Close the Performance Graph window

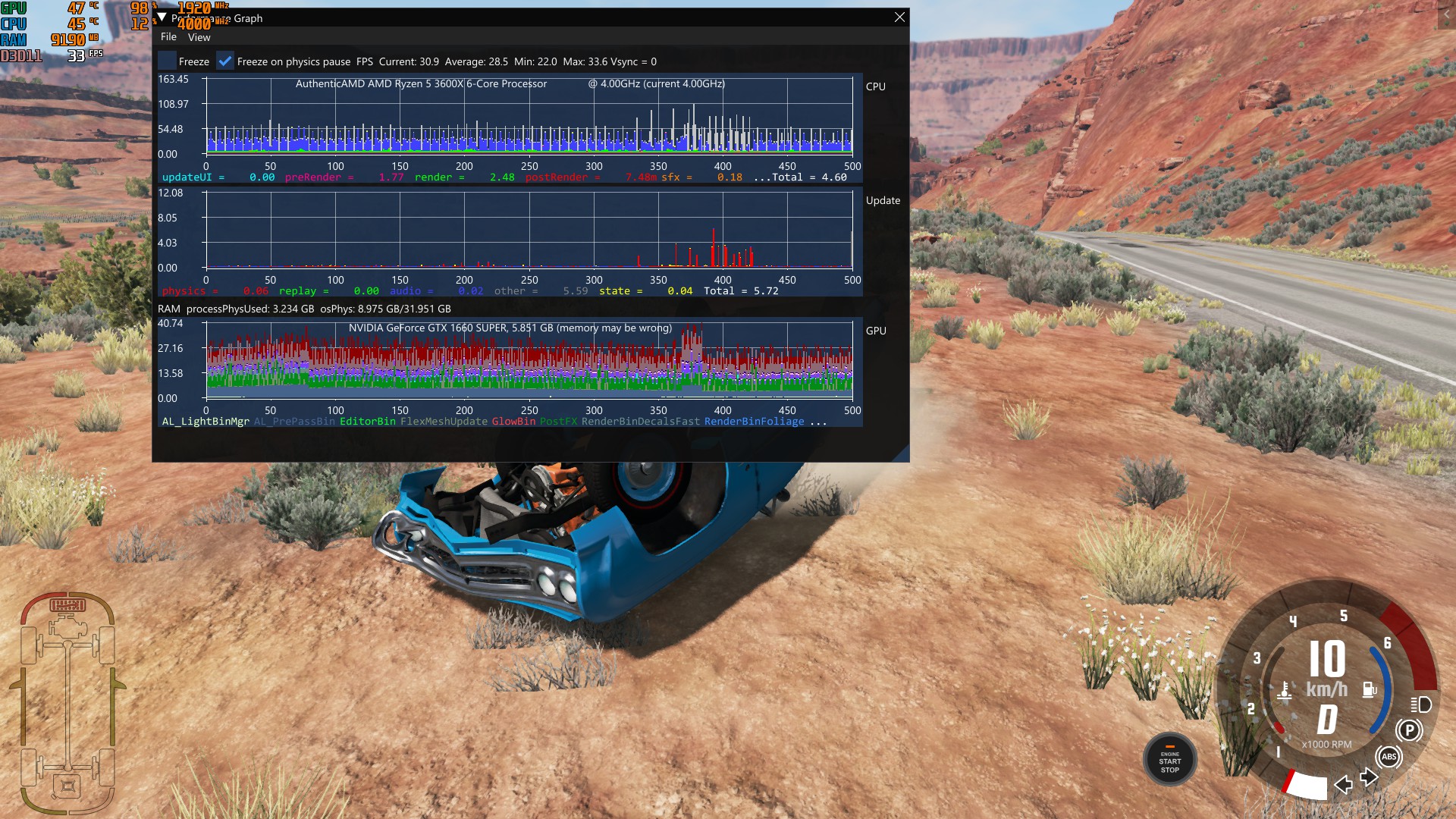(899, 17)
